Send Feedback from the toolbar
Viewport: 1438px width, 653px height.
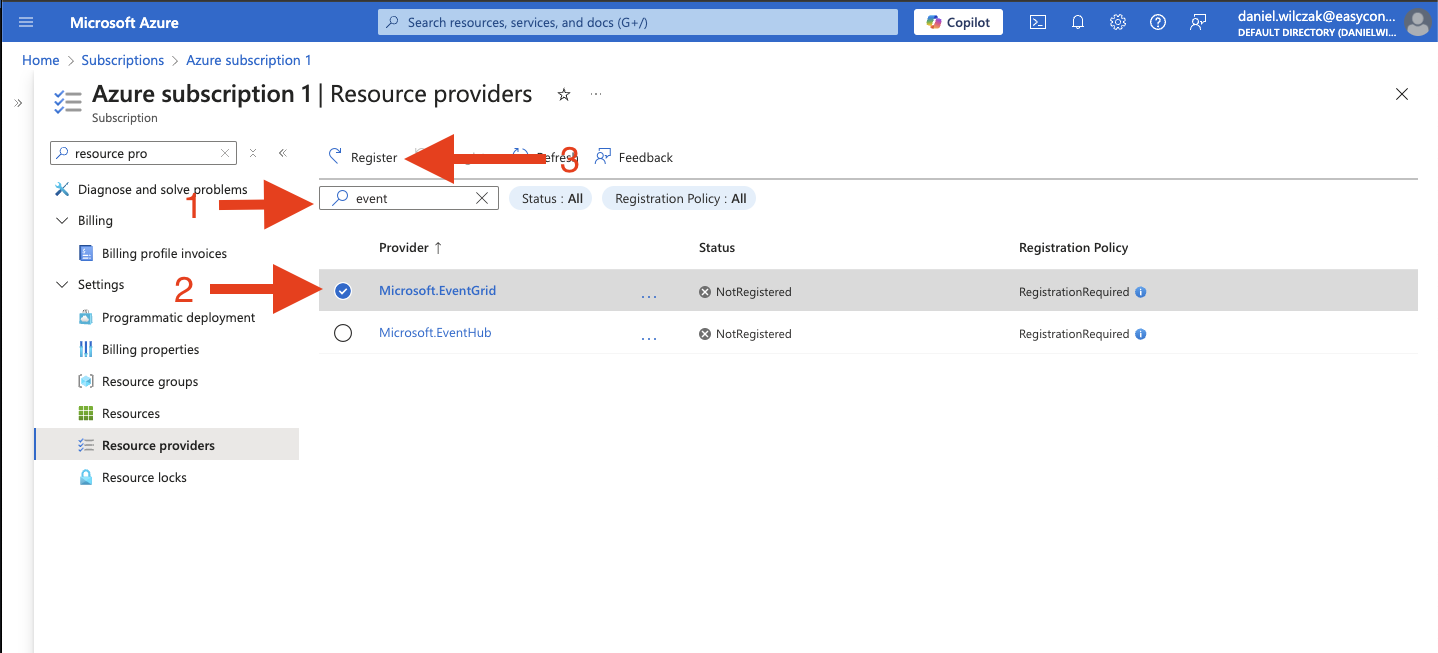634,157
